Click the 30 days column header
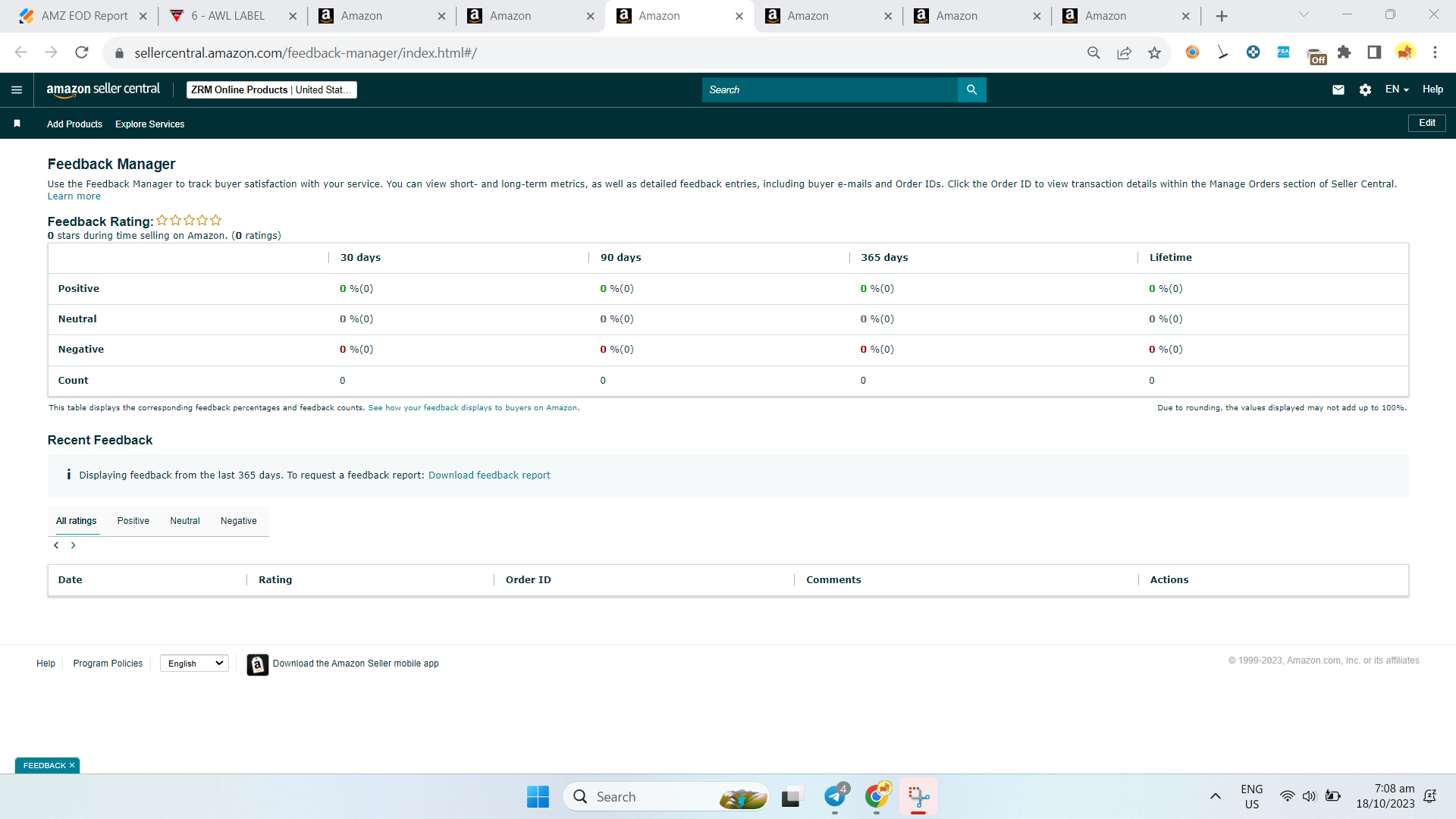 coord(361,258)
